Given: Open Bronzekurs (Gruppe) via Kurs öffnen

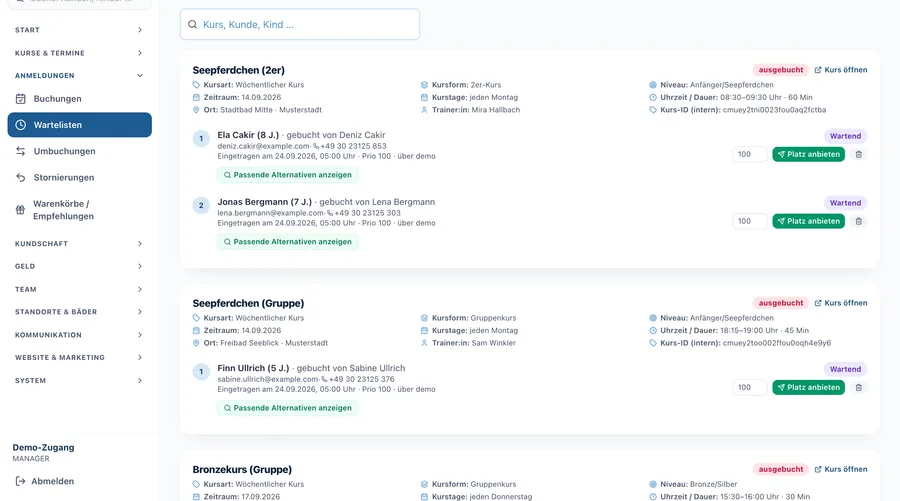Looking at the screenshot, I should pyautogui.click(x=841, y=469).
